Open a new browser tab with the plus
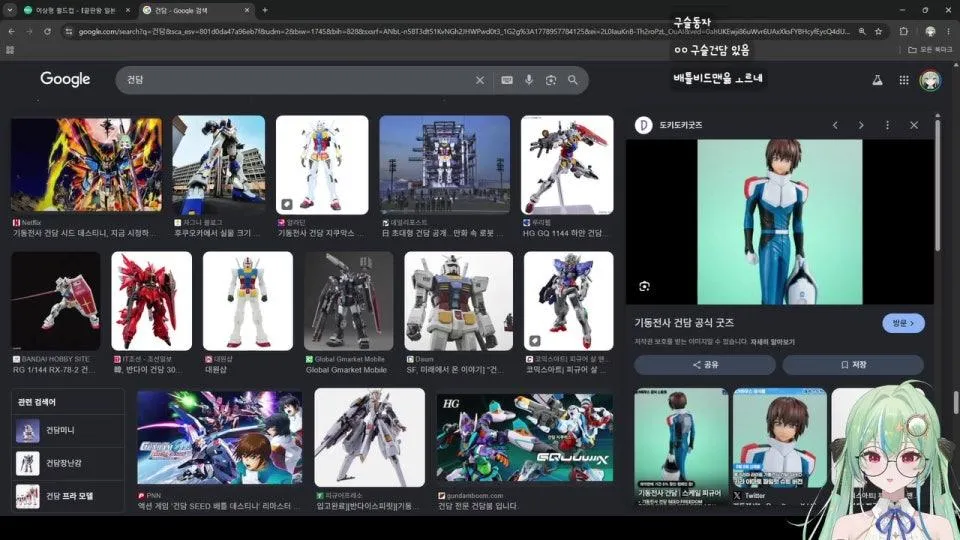Image resolution: width=960 pixels, height=540 pixels. [x=264, y=10]
